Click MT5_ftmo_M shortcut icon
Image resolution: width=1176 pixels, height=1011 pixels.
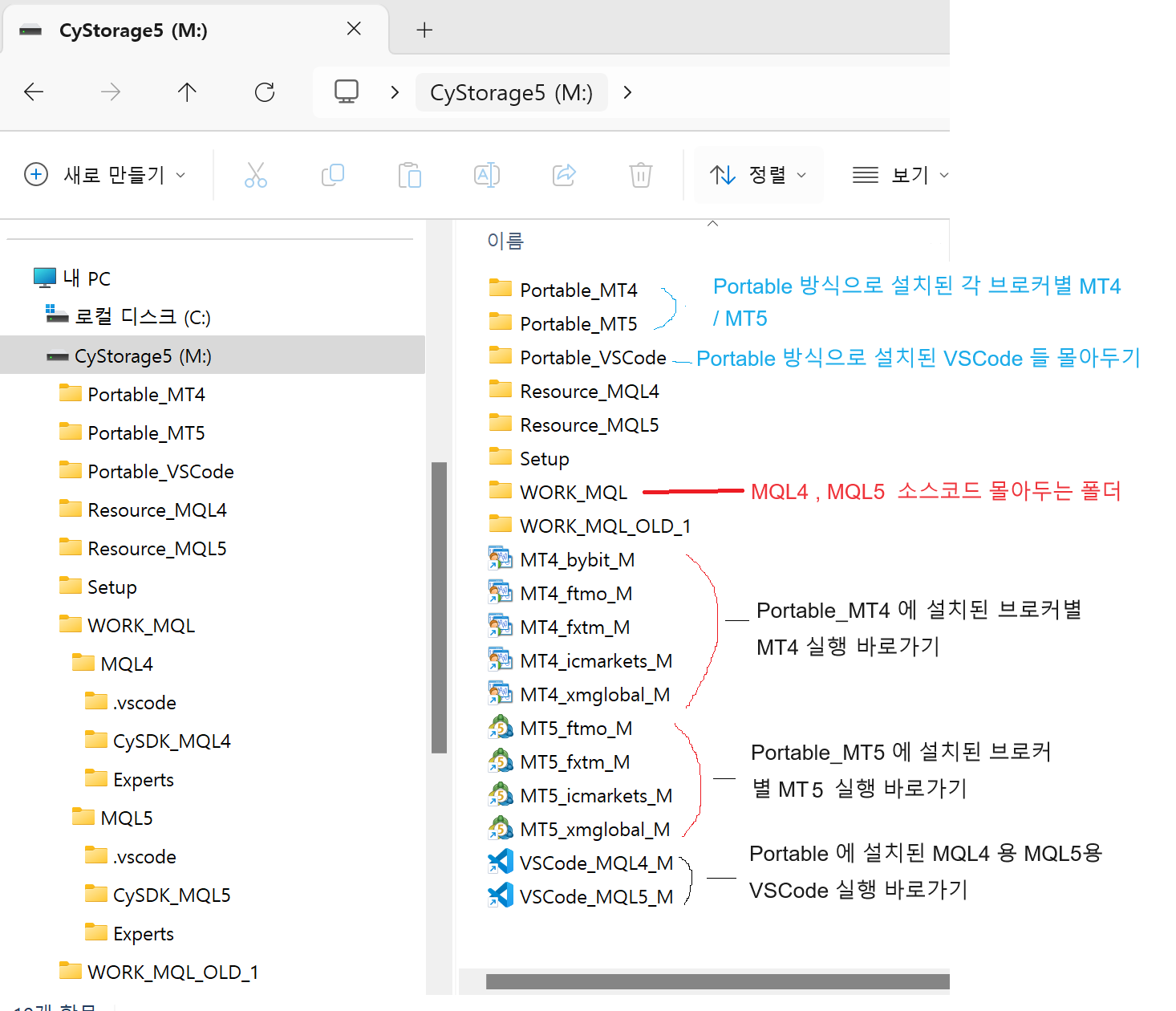(501, 727)
